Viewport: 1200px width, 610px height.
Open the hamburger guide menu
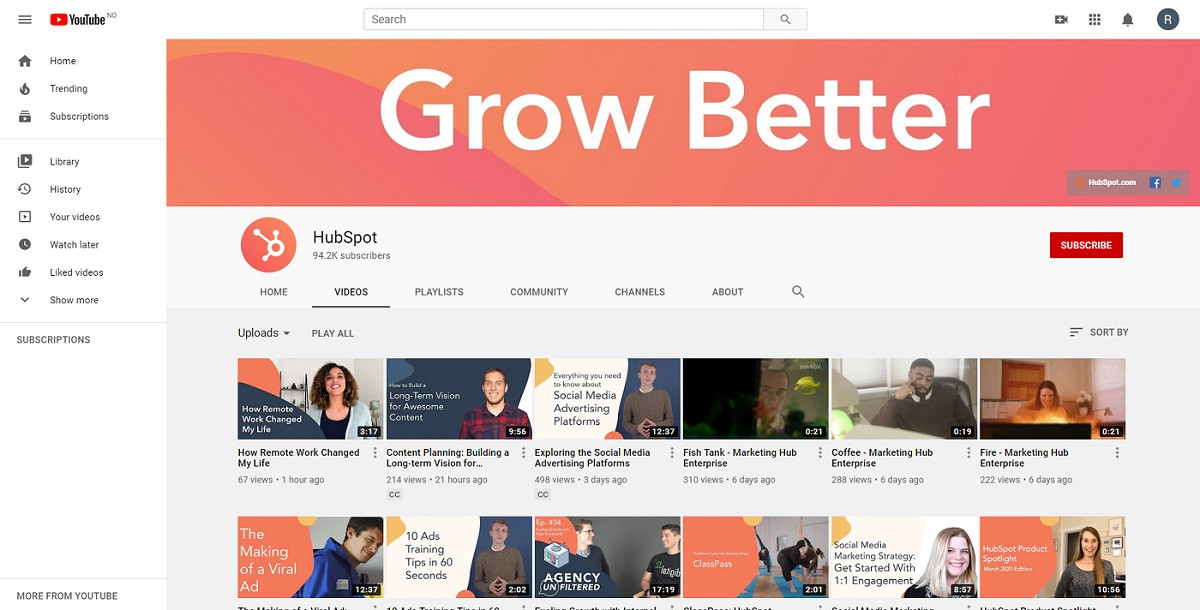25,20
